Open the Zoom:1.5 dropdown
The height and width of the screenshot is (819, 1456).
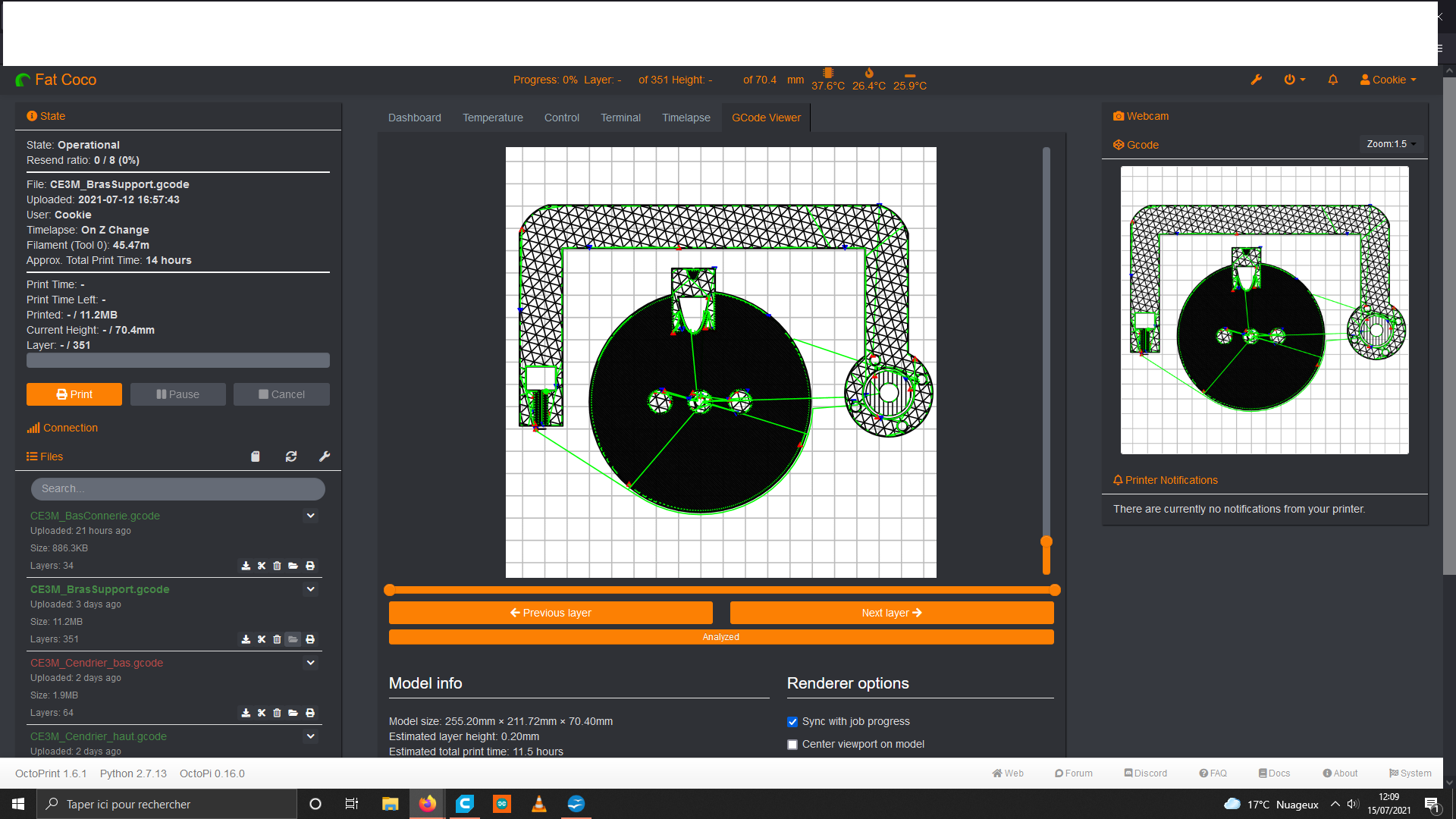coord(1391,144)
